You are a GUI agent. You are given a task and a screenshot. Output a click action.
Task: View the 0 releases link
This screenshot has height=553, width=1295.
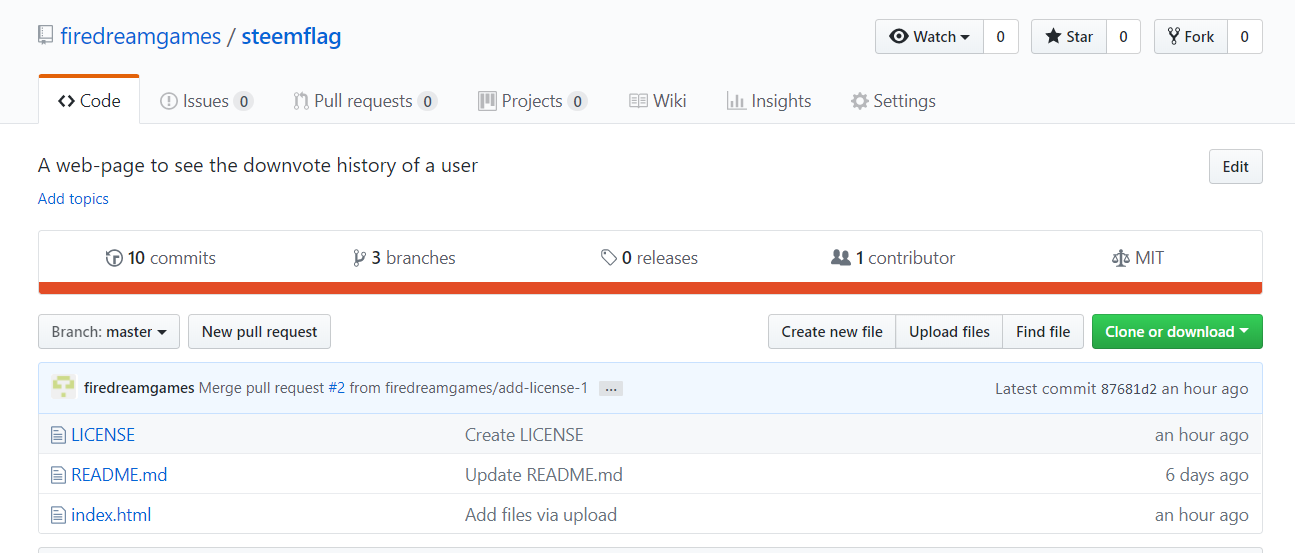coord(649,258)
